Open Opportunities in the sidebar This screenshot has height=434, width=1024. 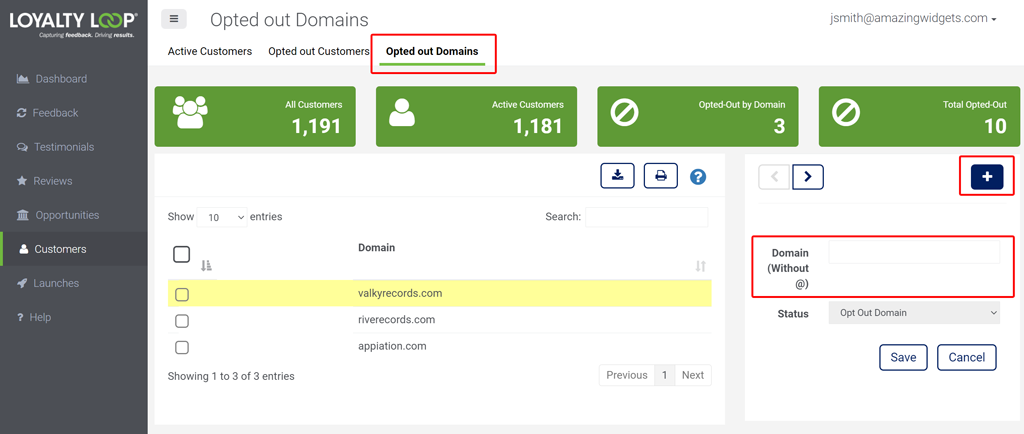tap(74, 215)
